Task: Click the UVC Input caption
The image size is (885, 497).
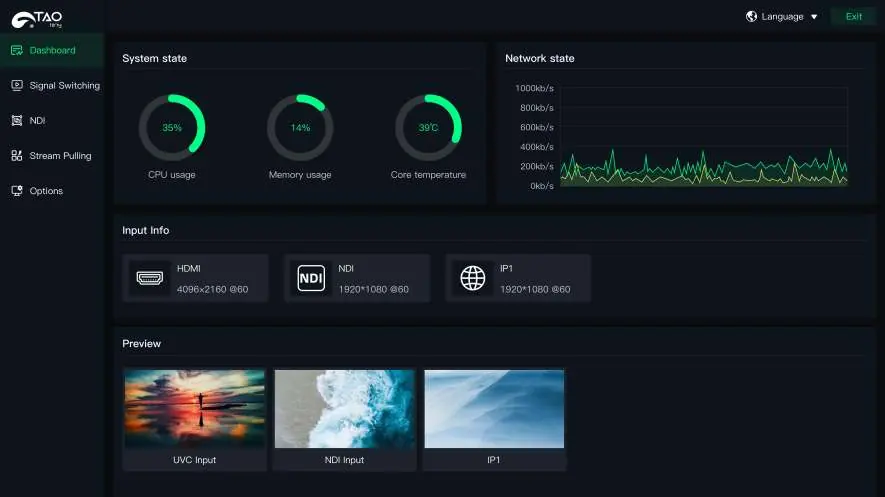Action: 195,460
